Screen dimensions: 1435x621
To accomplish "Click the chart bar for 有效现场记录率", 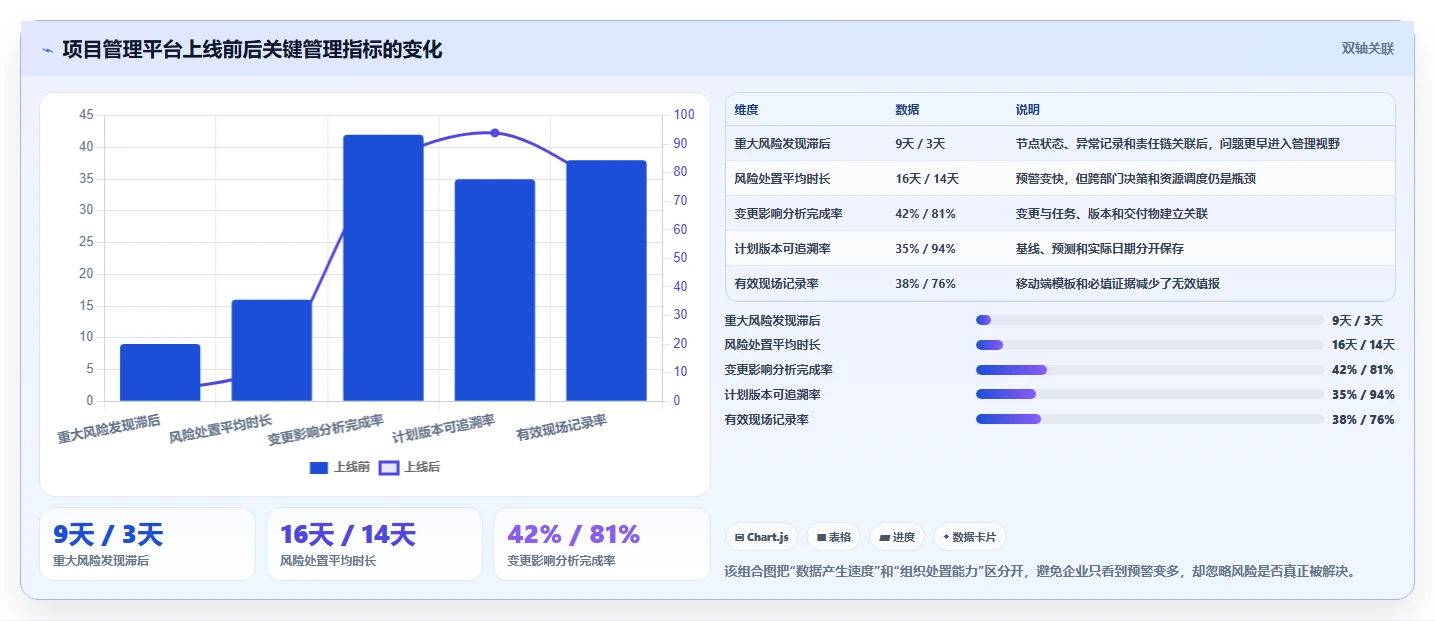I will pos(606,280).
